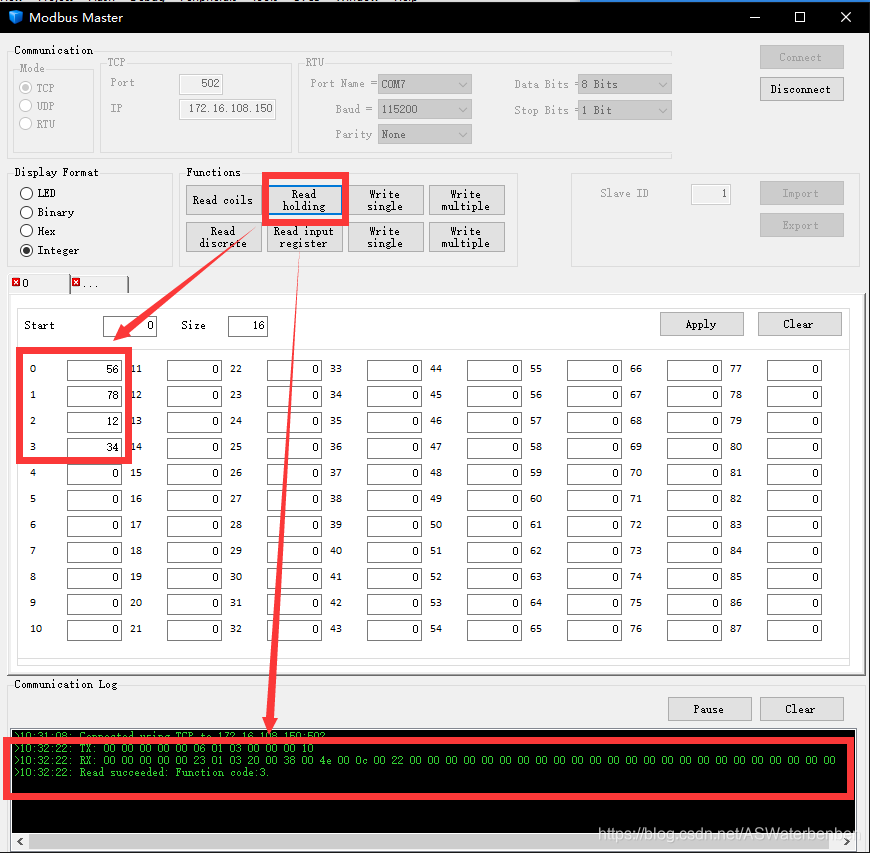Click the Read discrete function button
The height and width of the screenshot is (853, 870).
223,237
